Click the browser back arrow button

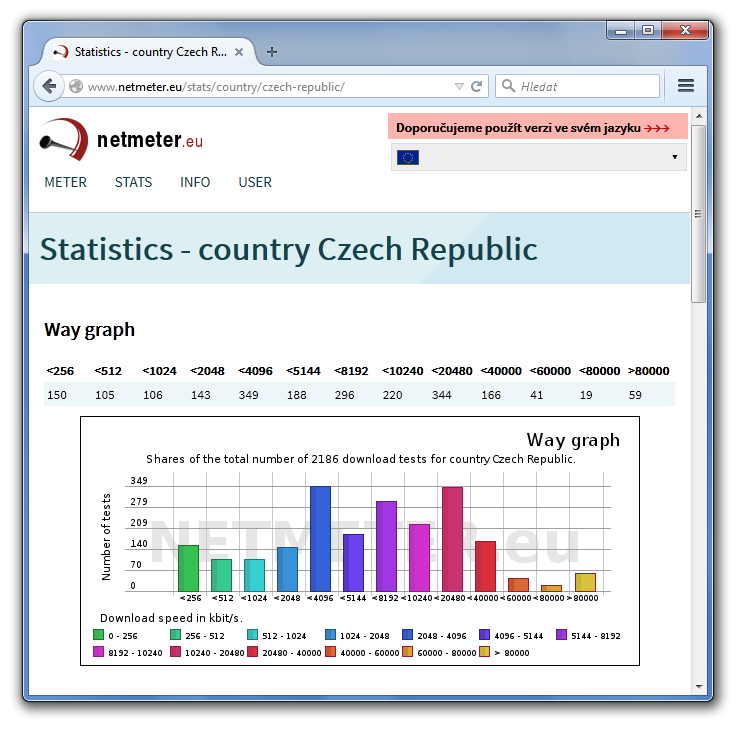pos(49,86)
